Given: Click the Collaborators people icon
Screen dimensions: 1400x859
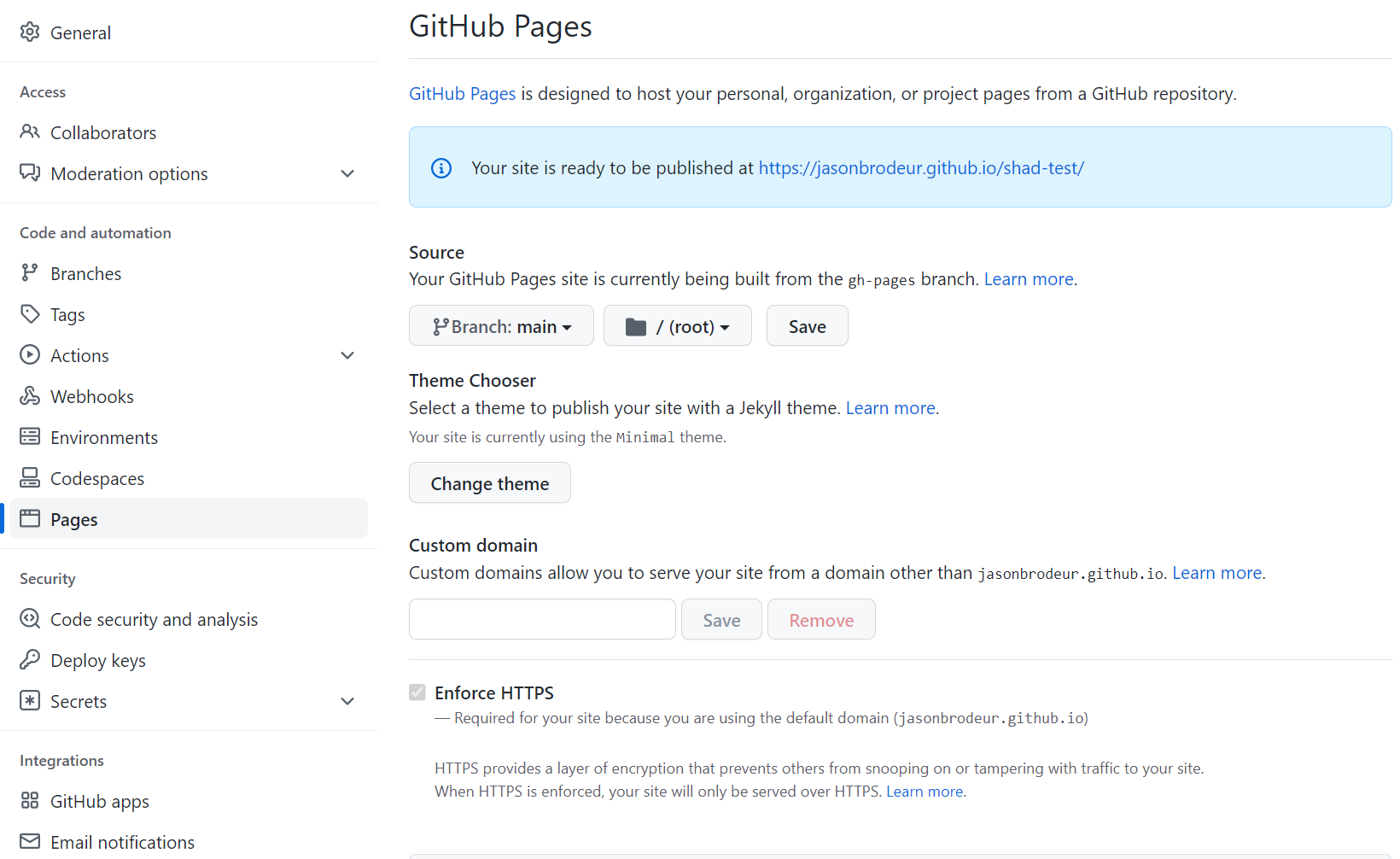Looking at the screenshot, I should click(x=30, y=132).
